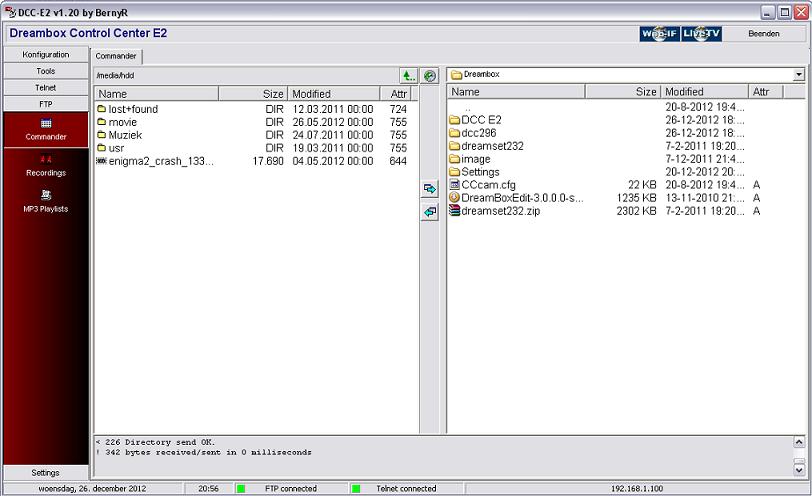Click the green Telnet connected indicator

356,488
